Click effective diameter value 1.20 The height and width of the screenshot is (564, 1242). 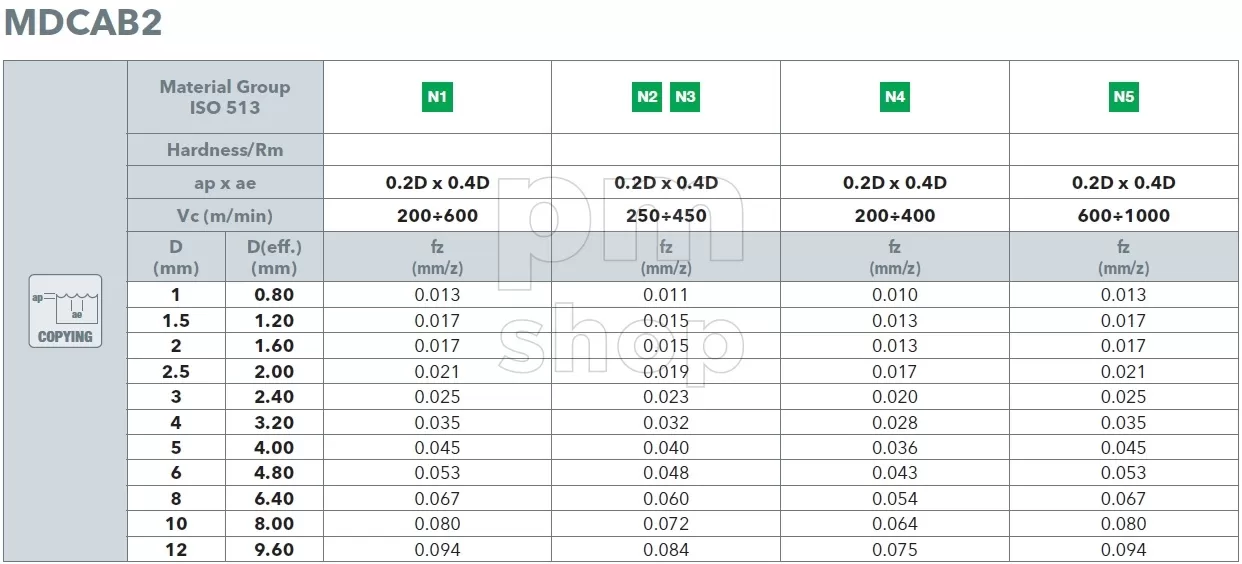pyautogui.click(x=274, y=321)
